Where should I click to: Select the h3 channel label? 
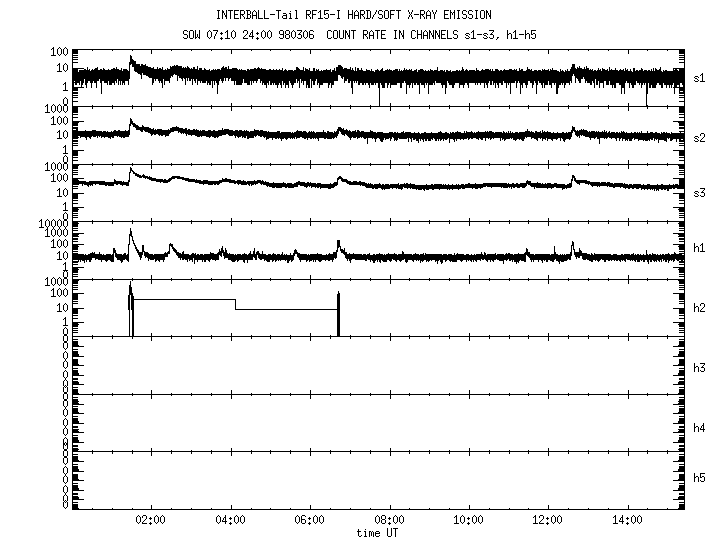coord(699,366)
